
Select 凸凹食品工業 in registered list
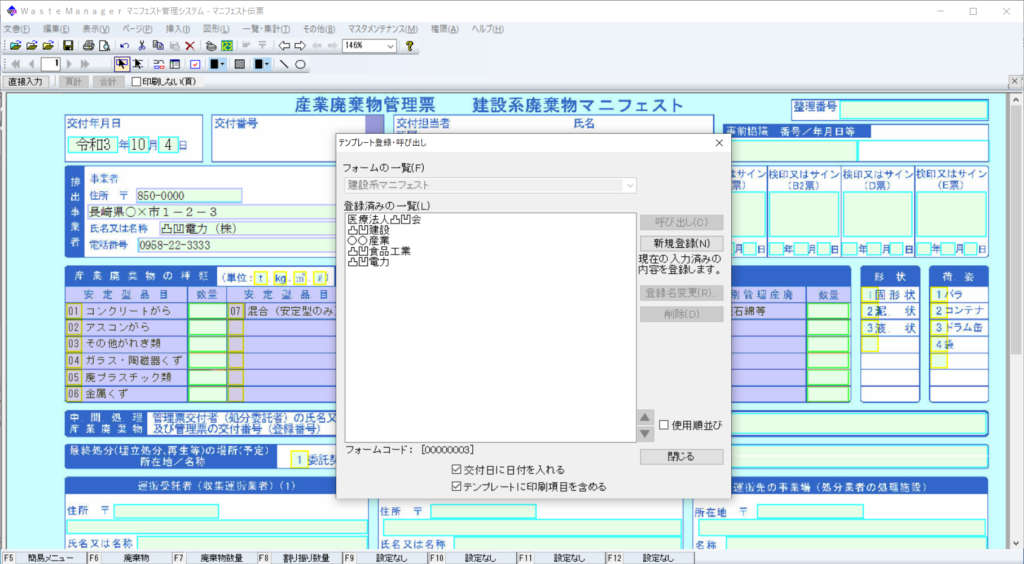click(x=379, y=251)
